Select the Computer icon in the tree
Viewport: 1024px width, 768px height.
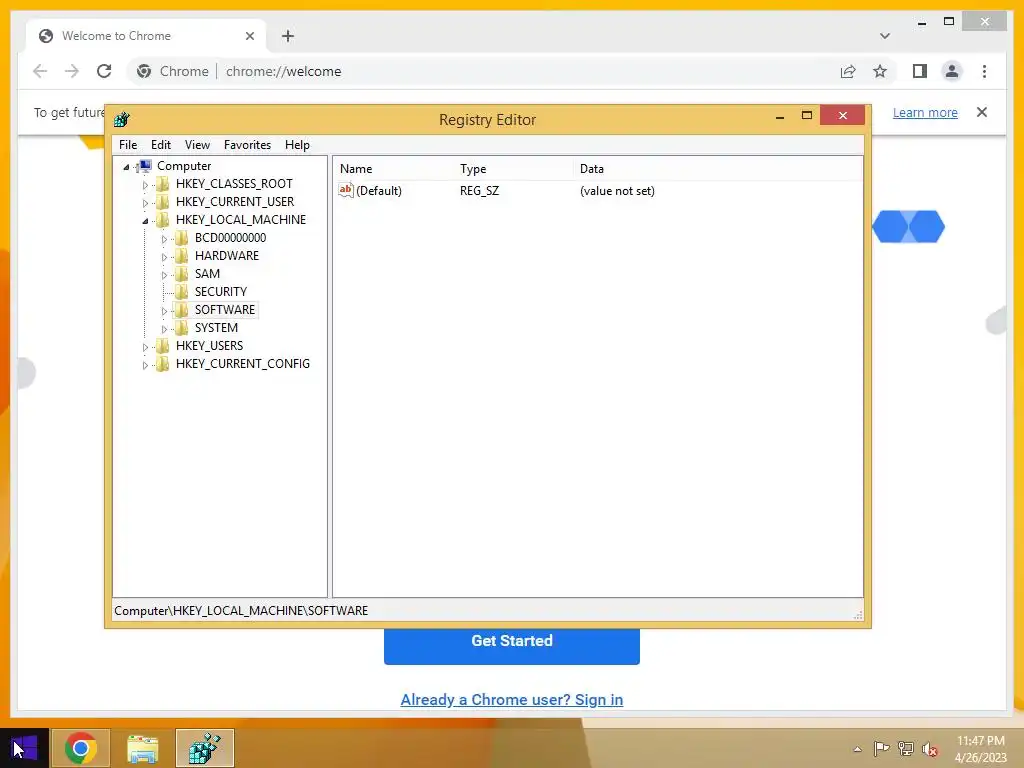(x=145, y=166)
